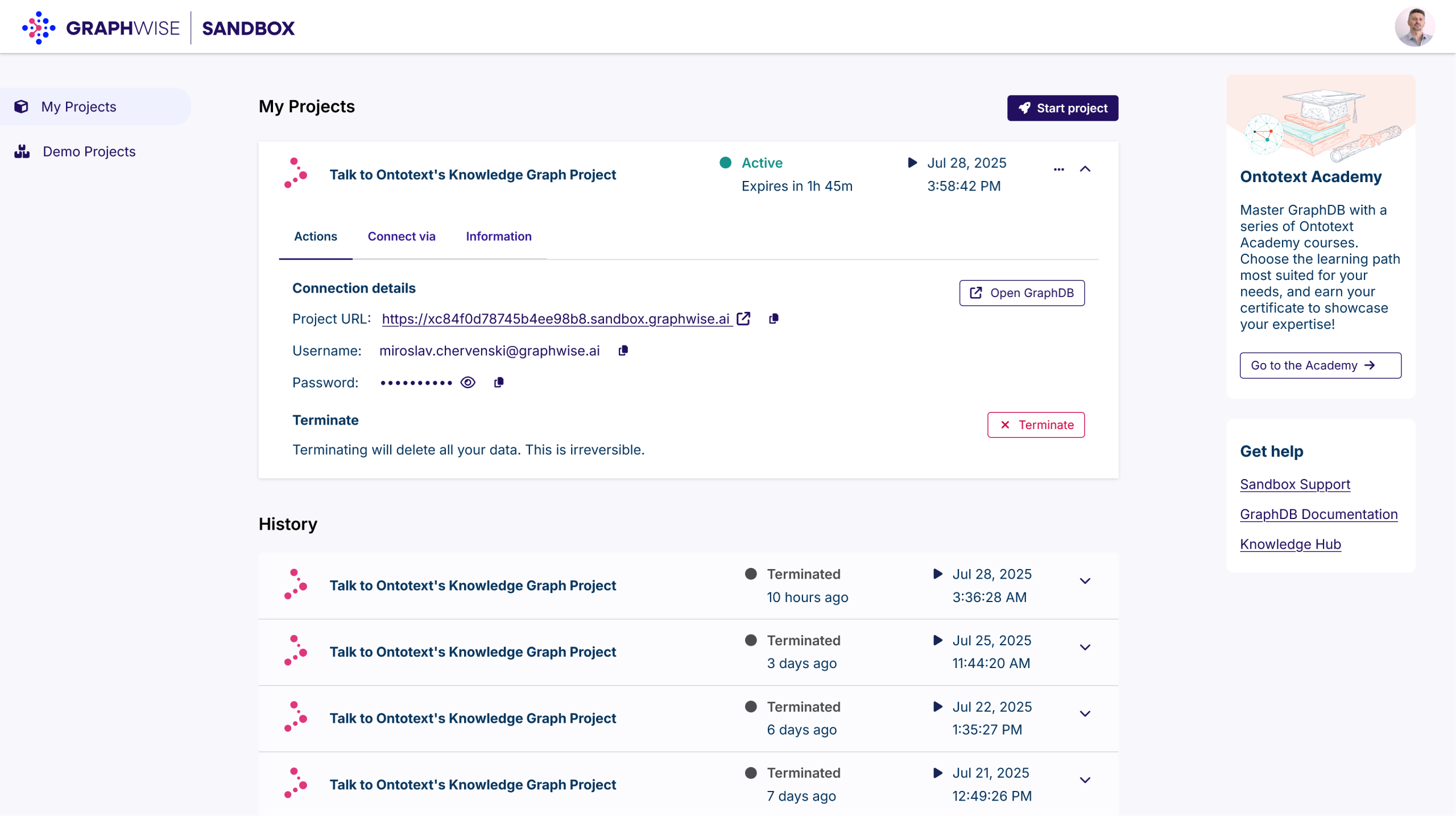Click the Demo Projects blocks icon
This screenshot has width=1456, height=816.
point(22,151)
